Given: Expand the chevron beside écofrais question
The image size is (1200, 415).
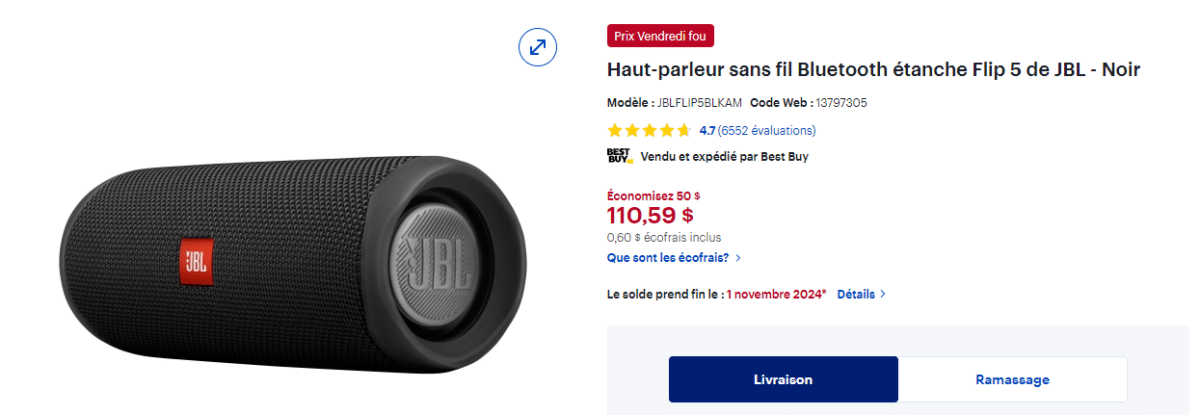Looking at the screenshot, I should [738, 258].
